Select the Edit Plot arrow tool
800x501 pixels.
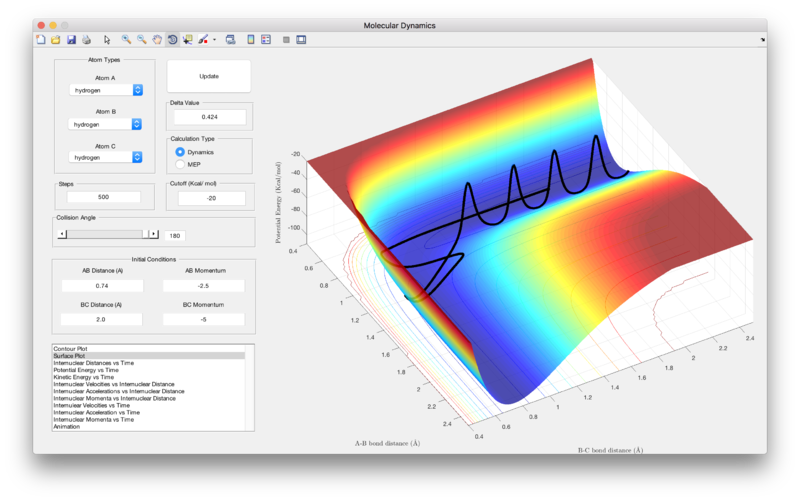click(107, 40)
